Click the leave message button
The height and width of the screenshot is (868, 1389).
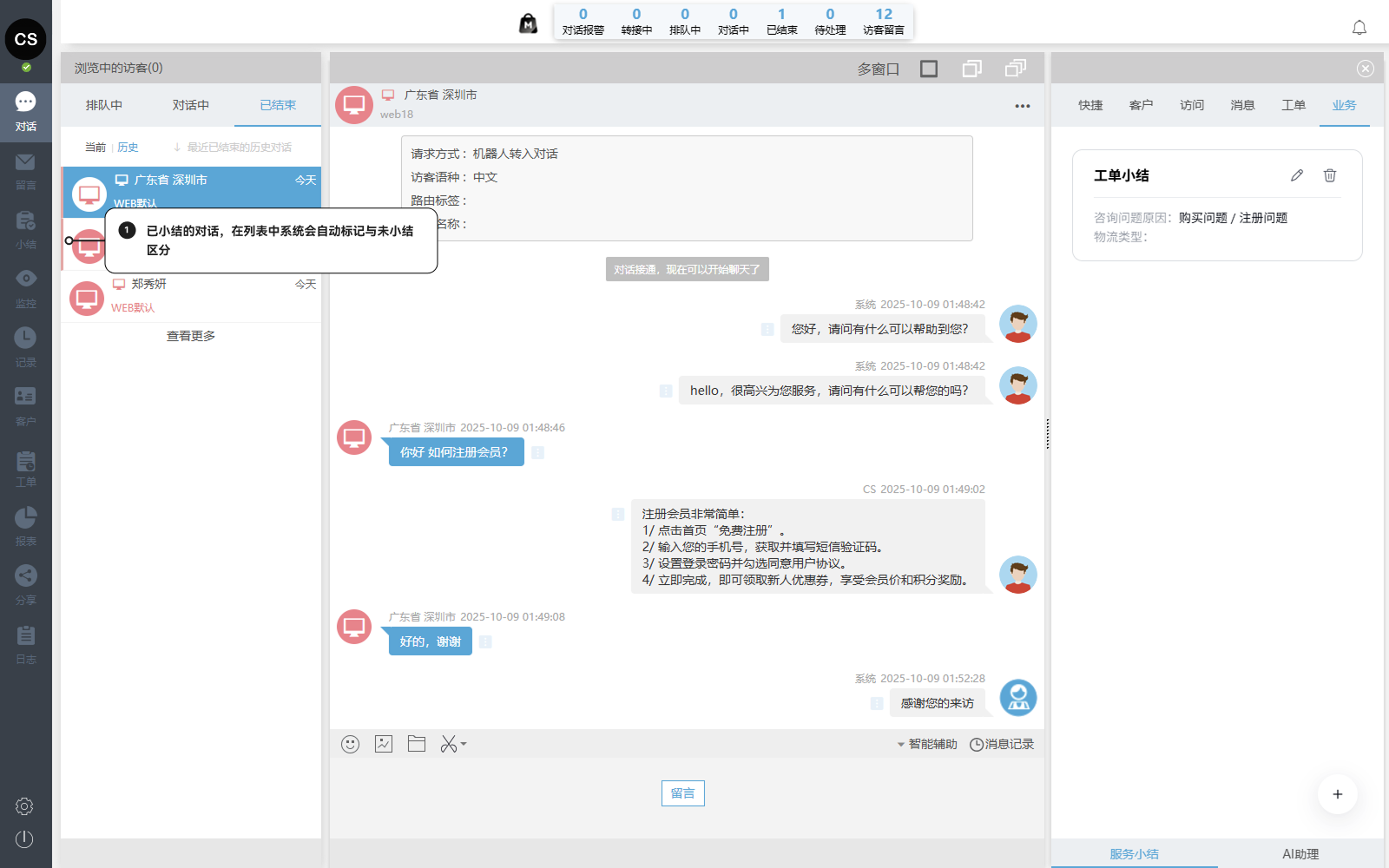click(683, 793)
